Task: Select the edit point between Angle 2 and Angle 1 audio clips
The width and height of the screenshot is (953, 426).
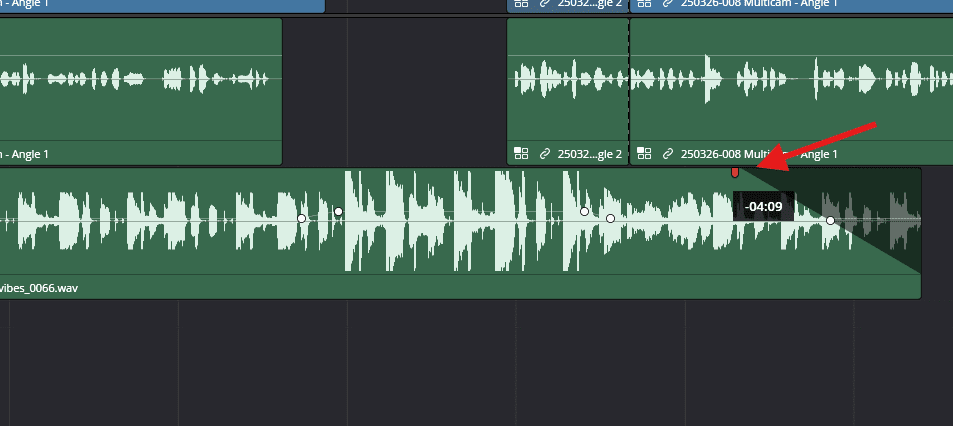Action: coord(629,91)
